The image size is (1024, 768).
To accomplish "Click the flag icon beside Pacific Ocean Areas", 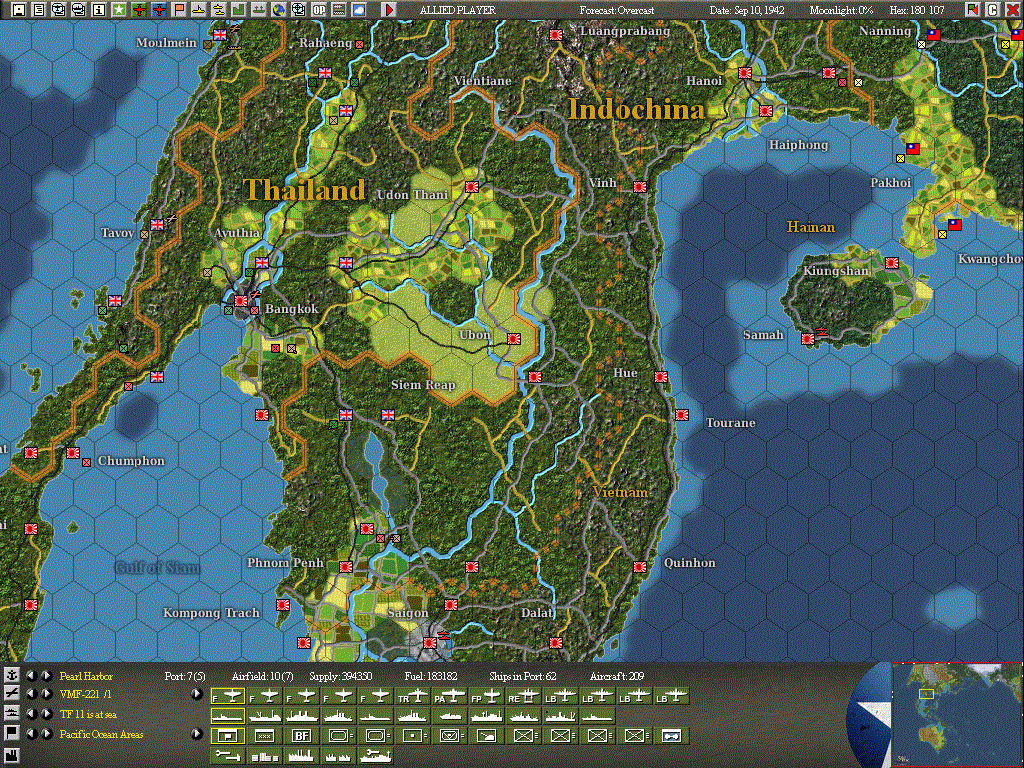I will point(12,733).
